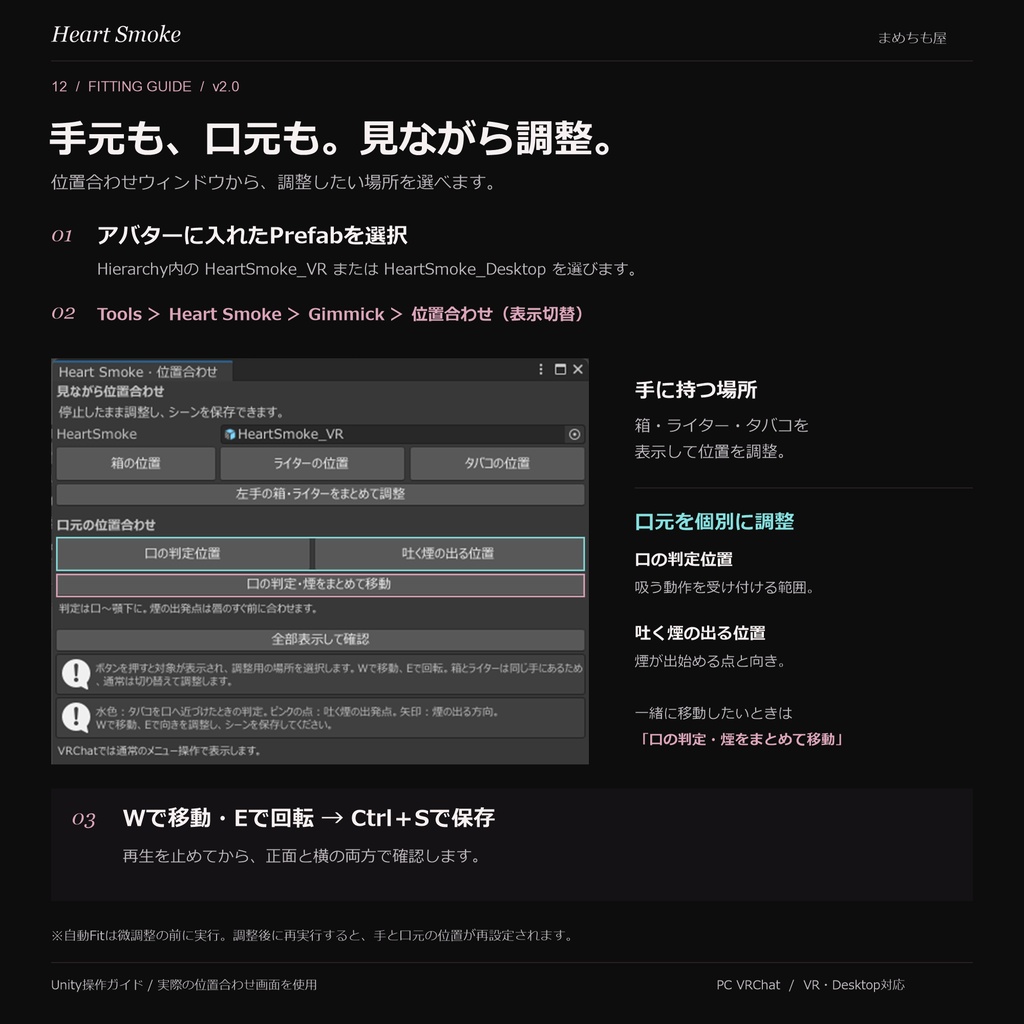Click the アバターに入れたPrefabを選択 step heading
Screen dimensions: 1024x1024
click(252, 235)
